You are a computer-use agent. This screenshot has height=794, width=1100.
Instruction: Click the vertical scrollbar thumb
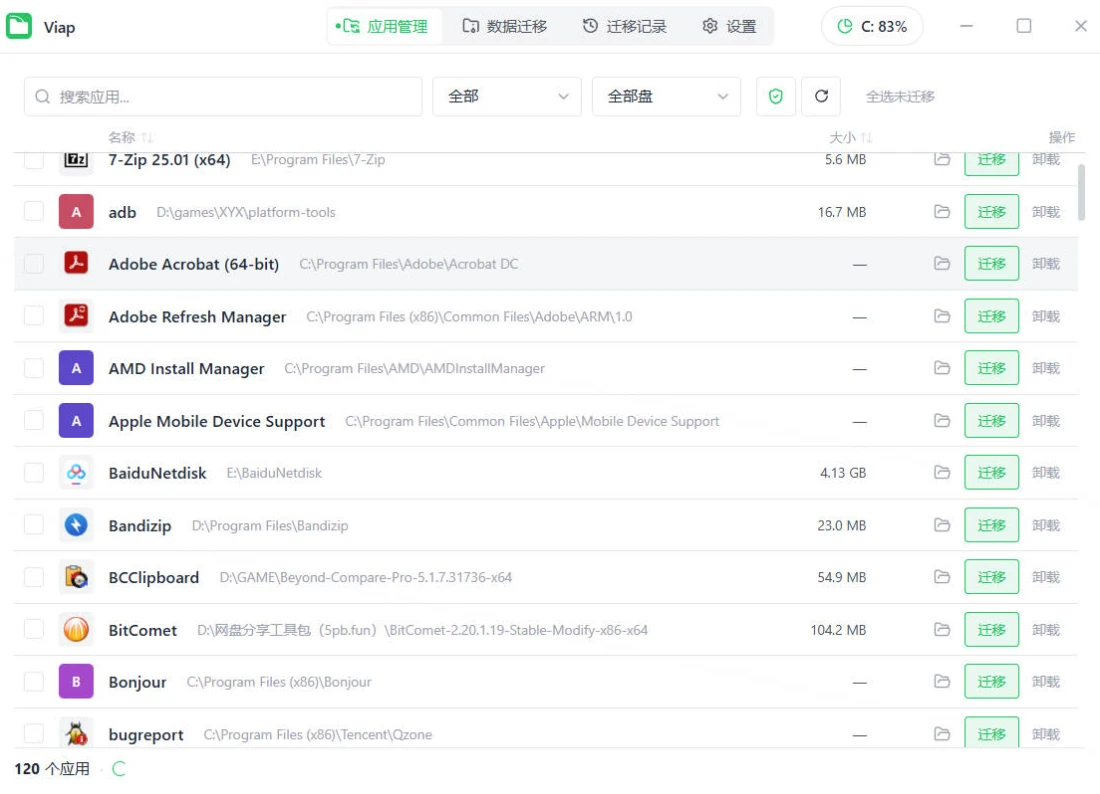[1081, 192]
